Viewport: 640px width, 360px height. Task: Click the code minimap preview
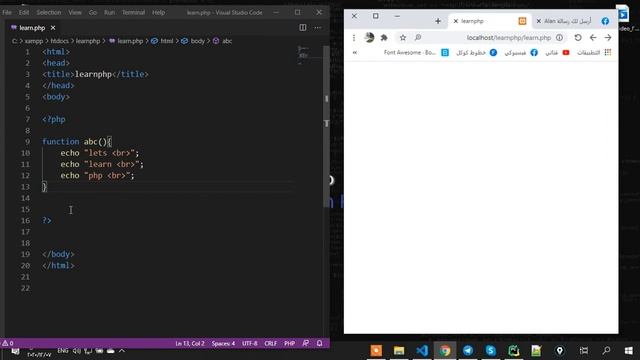click(x=303, y=56)
